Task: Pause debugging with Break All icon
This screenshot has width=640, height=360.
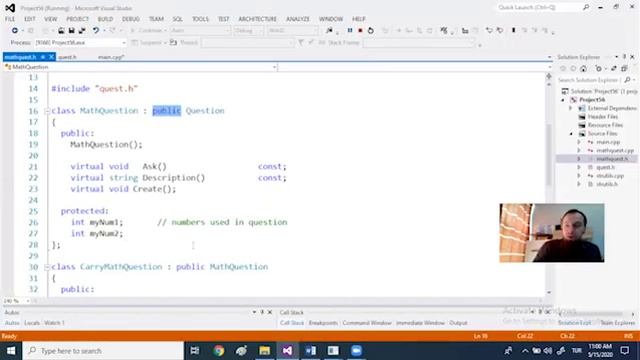Action: 350,31
